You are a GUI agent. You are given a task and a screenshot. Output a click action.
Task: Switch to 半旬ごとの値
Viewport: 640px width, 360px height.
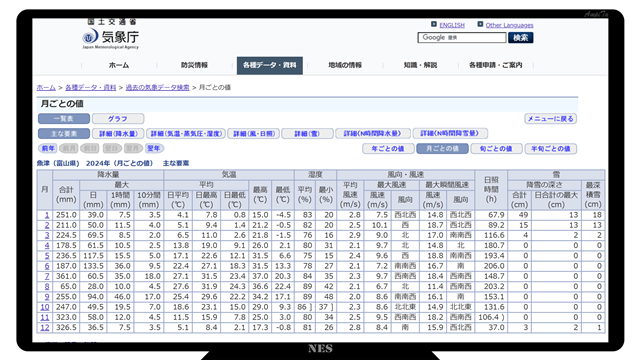pos(551,149)
